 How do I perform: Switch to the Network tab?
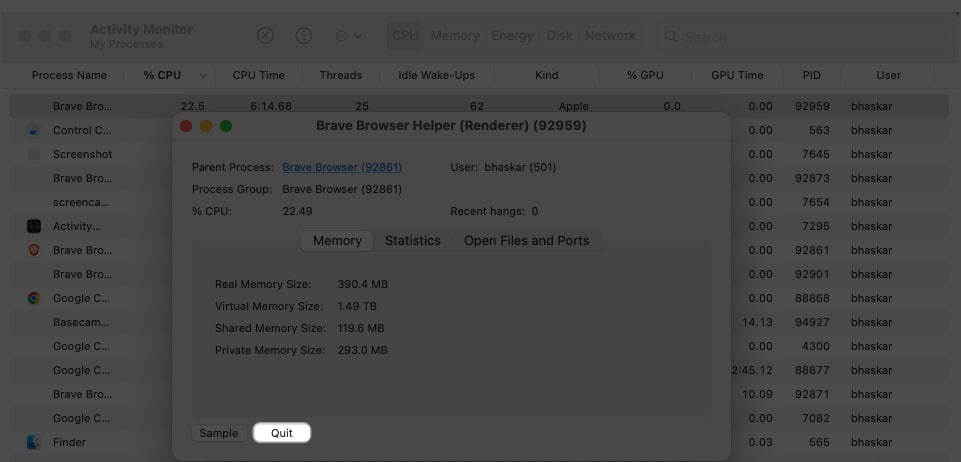(x=610, y=36)
